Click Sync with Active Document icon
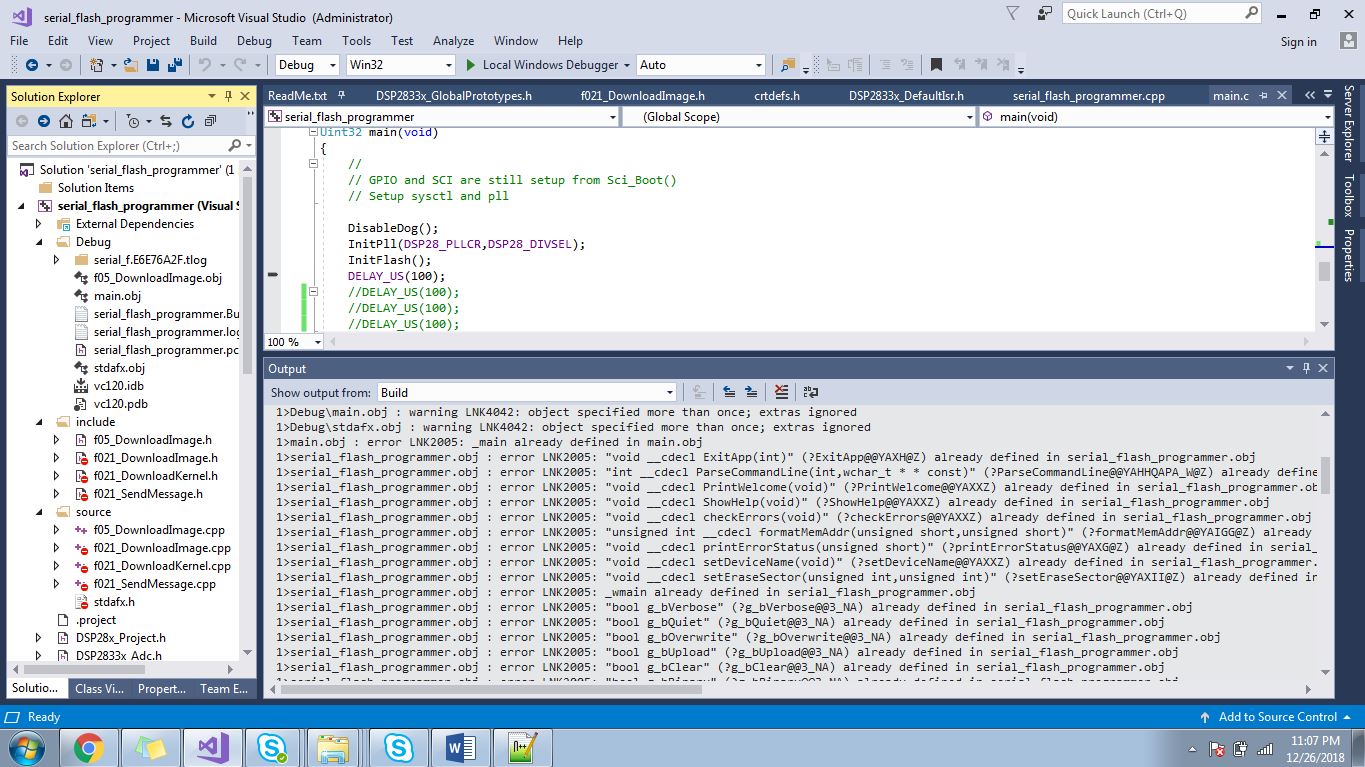 coord(166,121)
